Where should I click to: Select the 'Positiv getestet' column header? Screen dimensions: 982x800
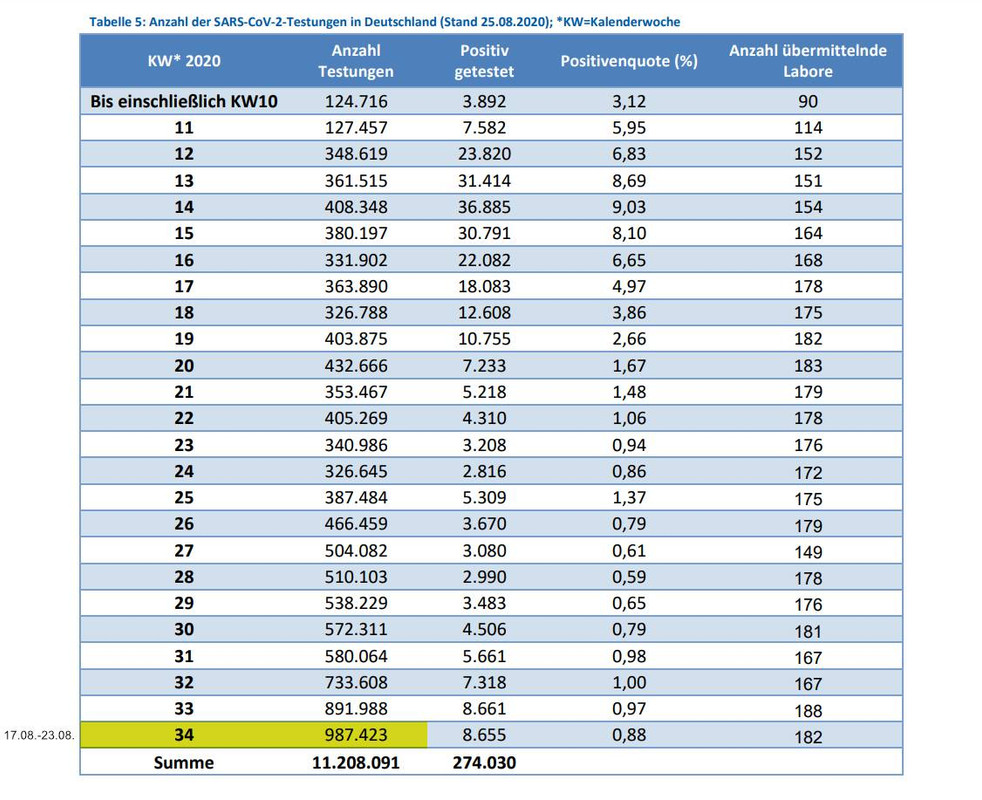coord(484,61)
